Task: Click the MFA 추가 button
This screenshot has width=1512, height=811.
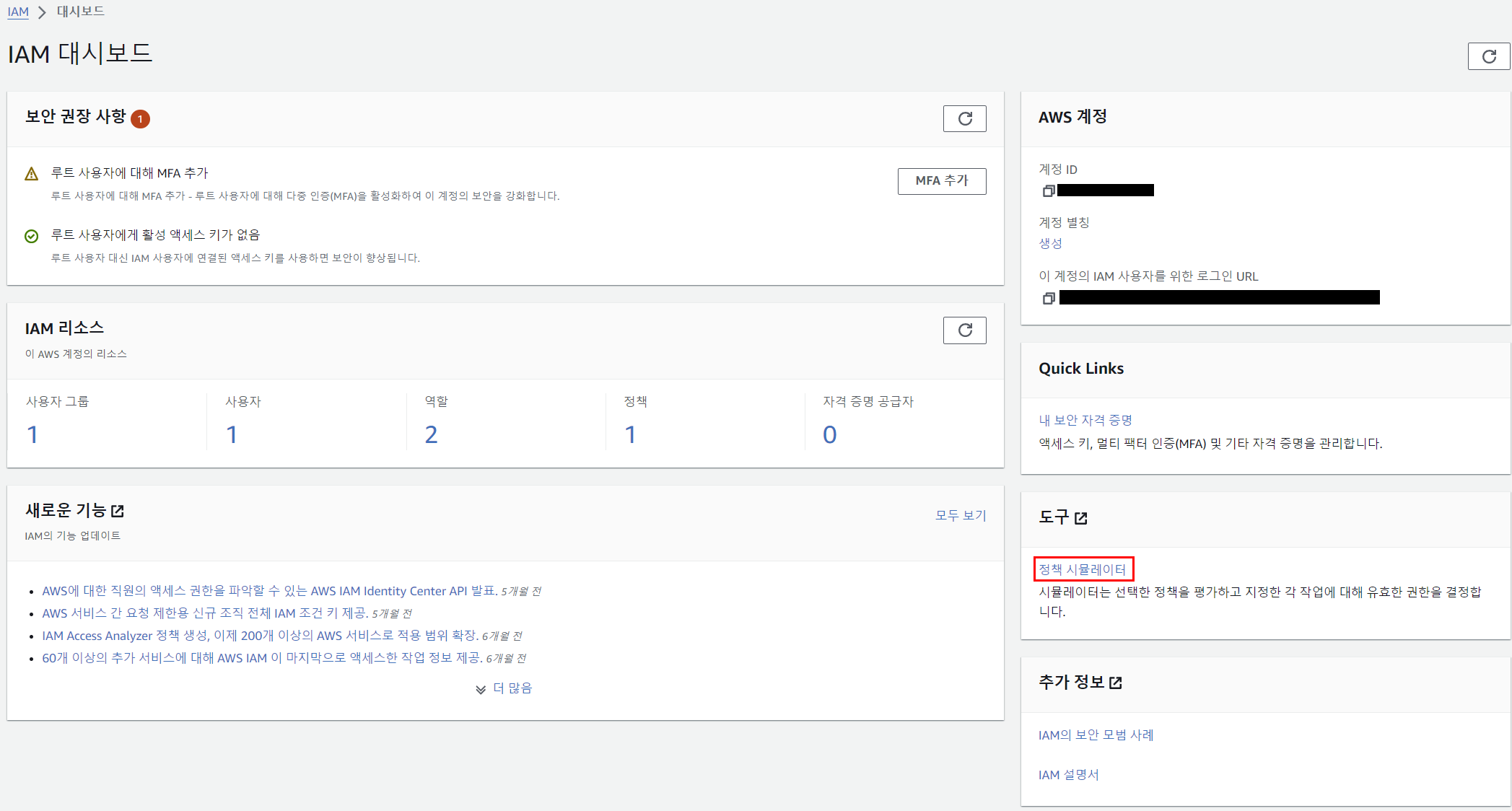Action: tap(941, 181)
